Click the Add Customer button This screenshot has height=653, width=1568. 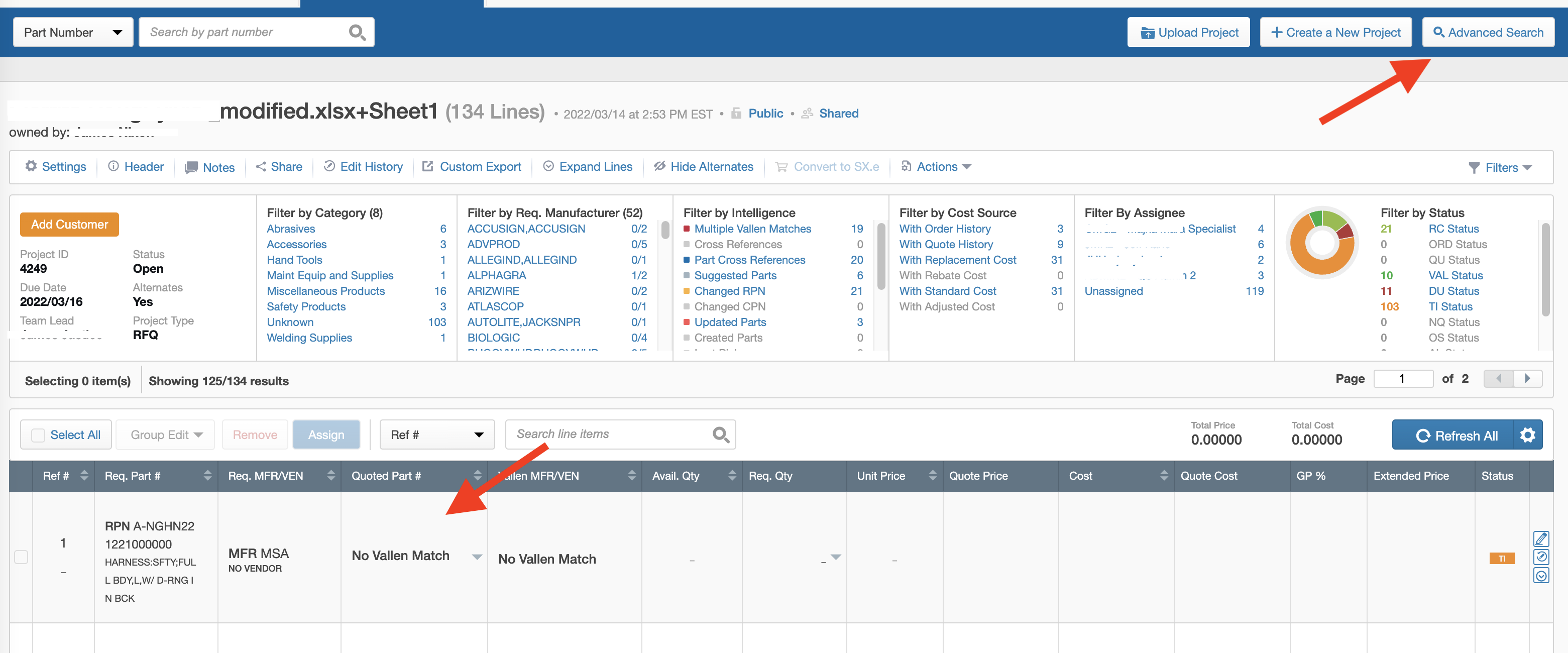[69, 225]
